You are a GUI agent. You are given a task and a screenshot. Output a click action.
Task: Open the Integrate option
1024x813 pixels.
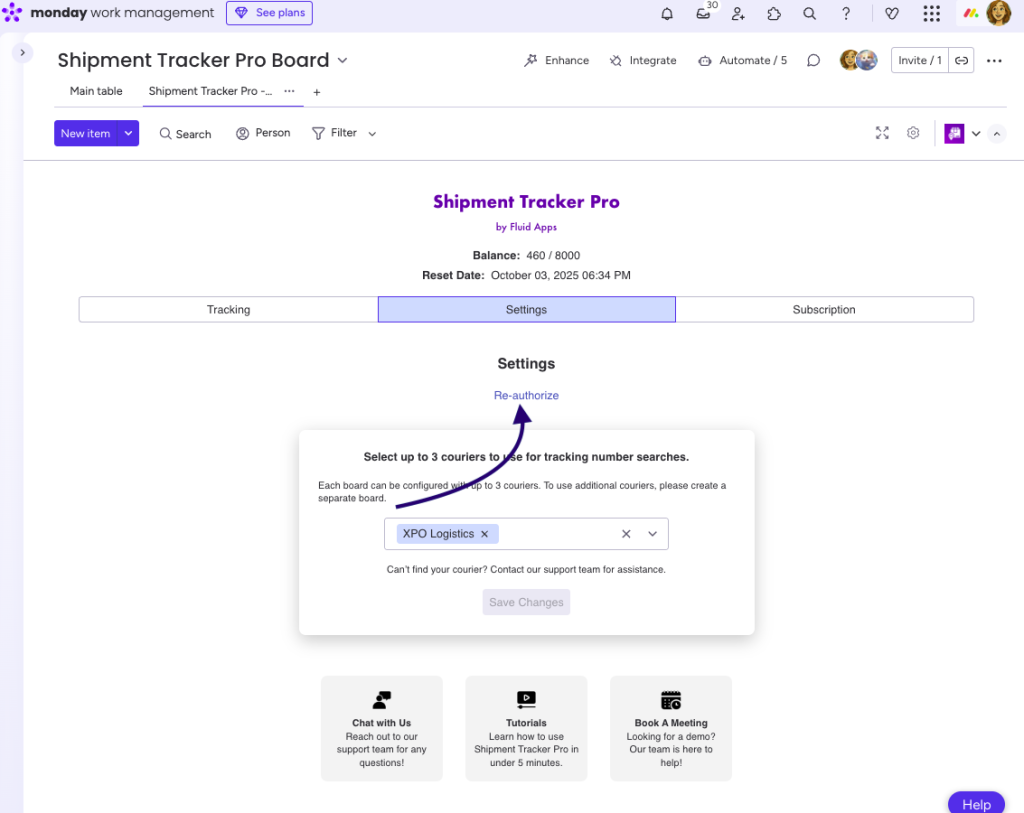click(643, 61)
